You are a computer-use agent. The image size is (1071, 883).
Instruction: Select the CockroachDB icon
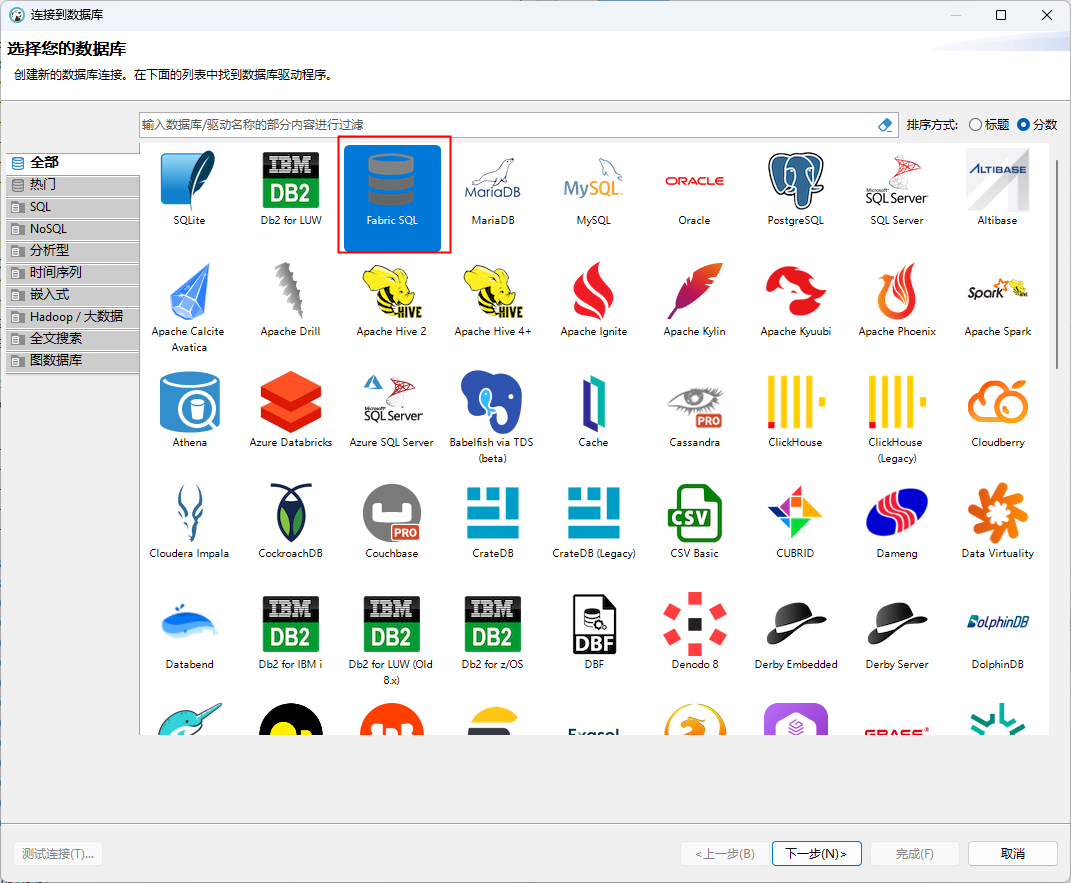(x=290, y=514)
